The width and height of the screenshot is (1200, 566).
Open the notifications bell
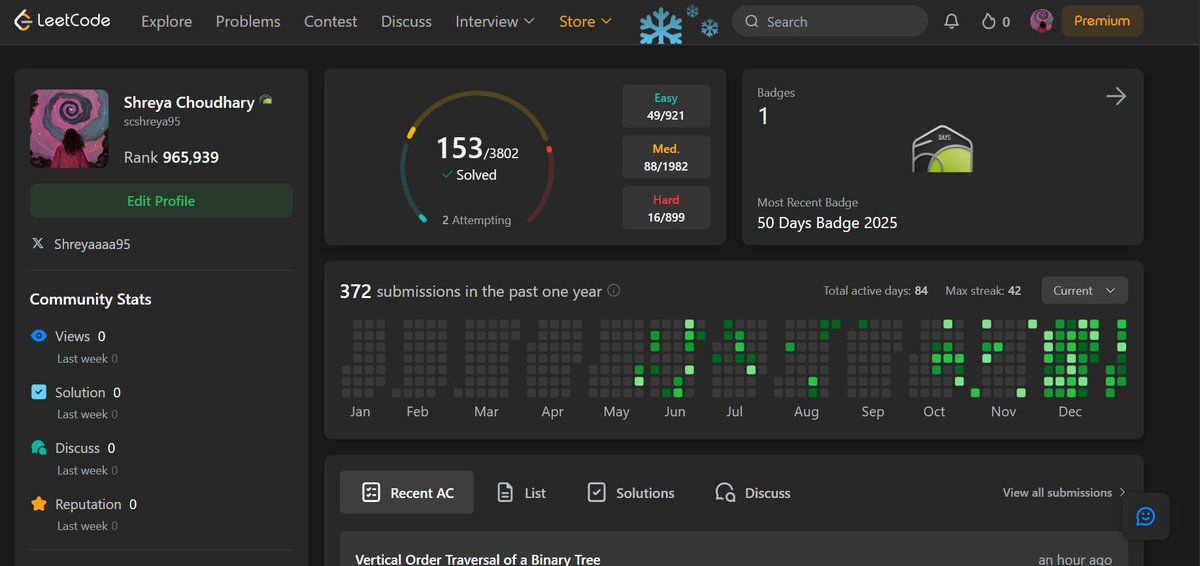[952, 21]
